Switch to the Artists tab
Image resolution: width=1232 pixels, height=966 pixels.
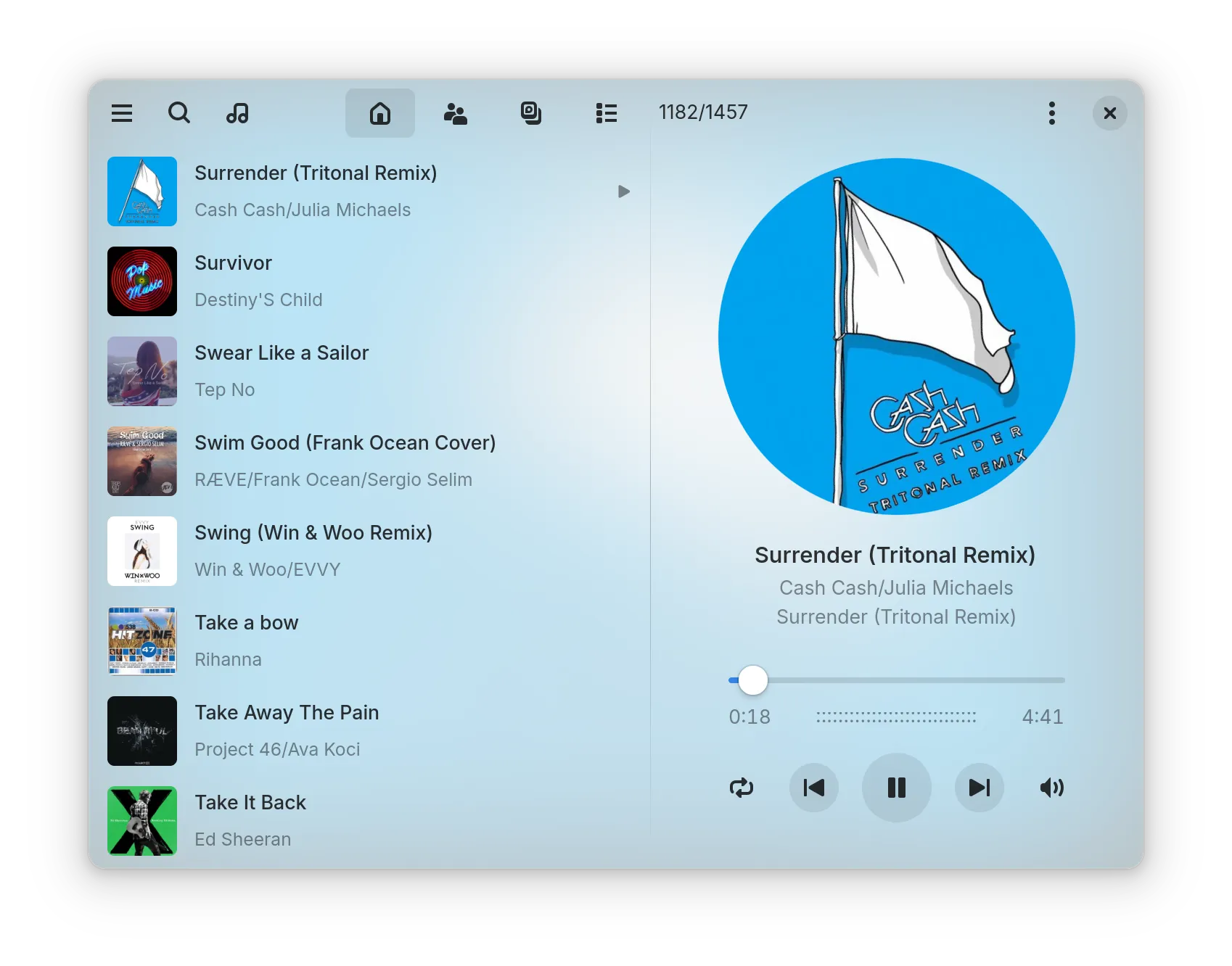coord(456,113)
